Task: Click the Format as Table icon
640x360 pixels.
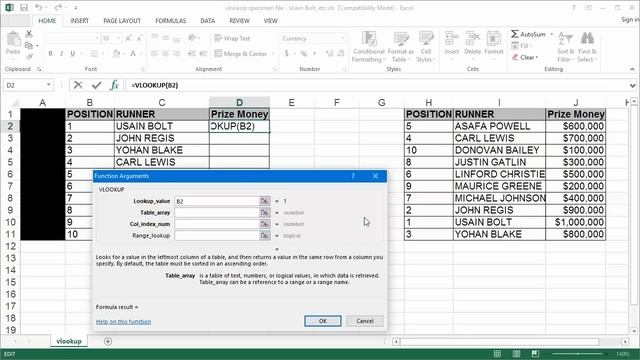Action: [401, 39]
